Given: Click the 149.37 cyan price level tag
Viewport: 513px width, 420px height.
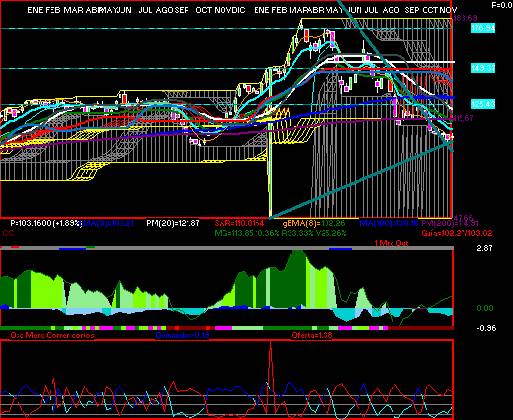Looking at the screenshot, I should pos(483,68).
